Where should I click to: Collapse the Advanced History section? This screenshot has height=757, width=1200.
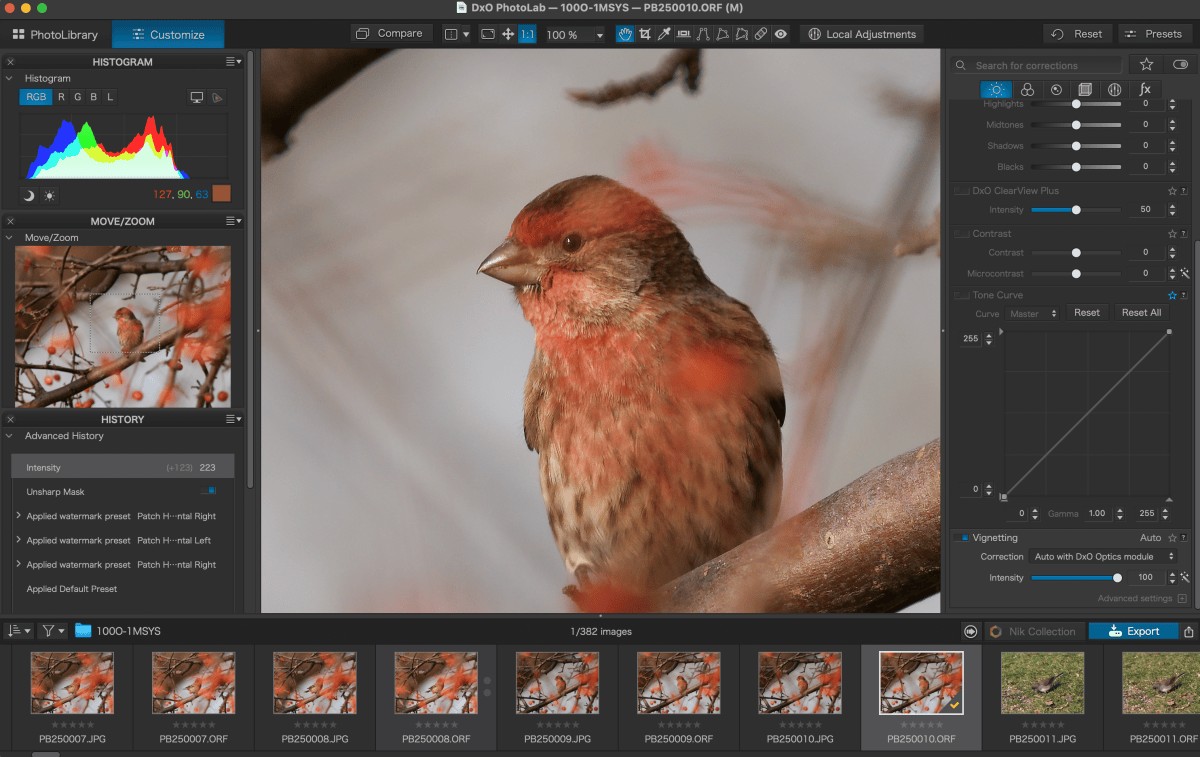click(x=10, y=436)
